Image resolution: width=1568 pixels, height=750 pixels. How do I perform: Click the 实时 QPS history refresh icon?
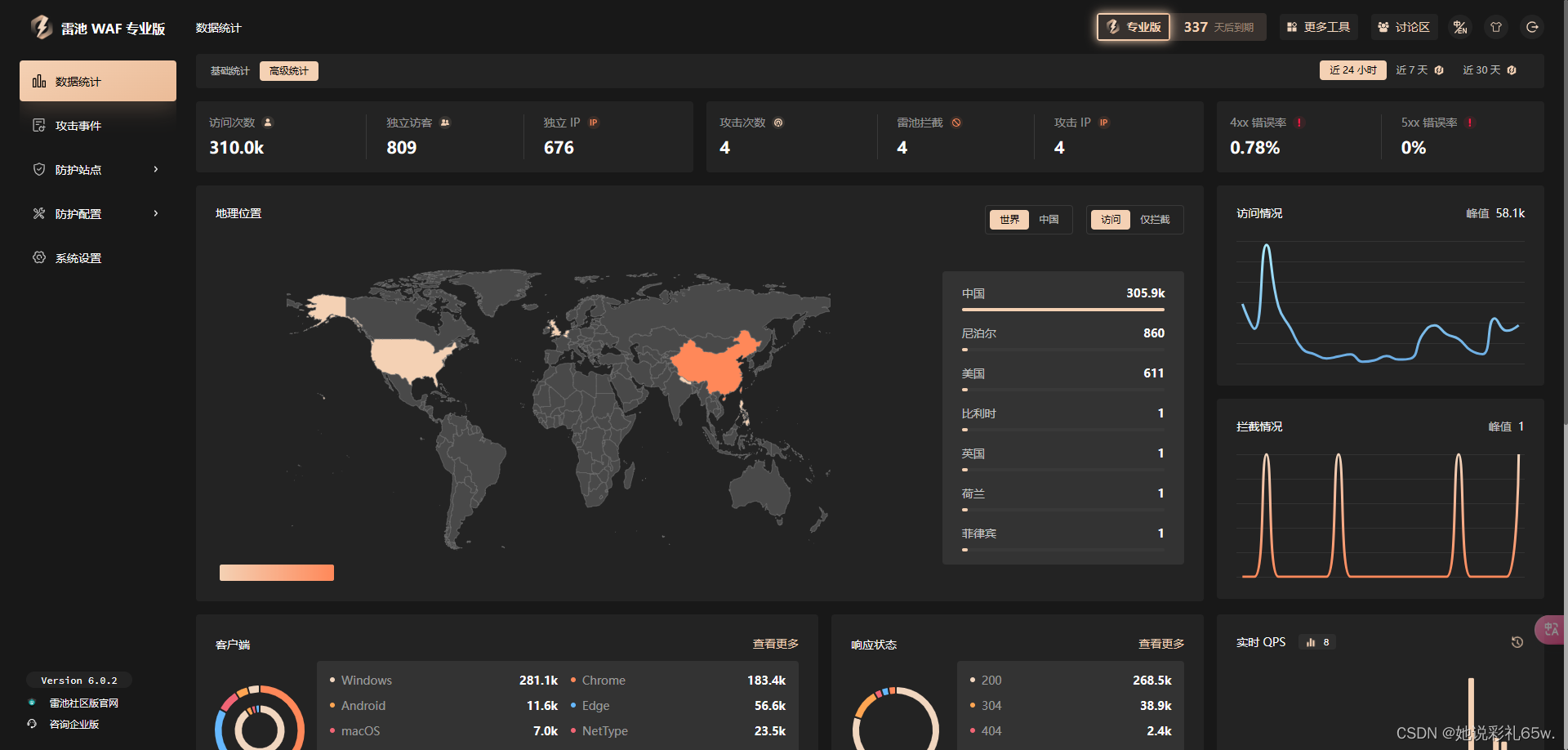1517,642
